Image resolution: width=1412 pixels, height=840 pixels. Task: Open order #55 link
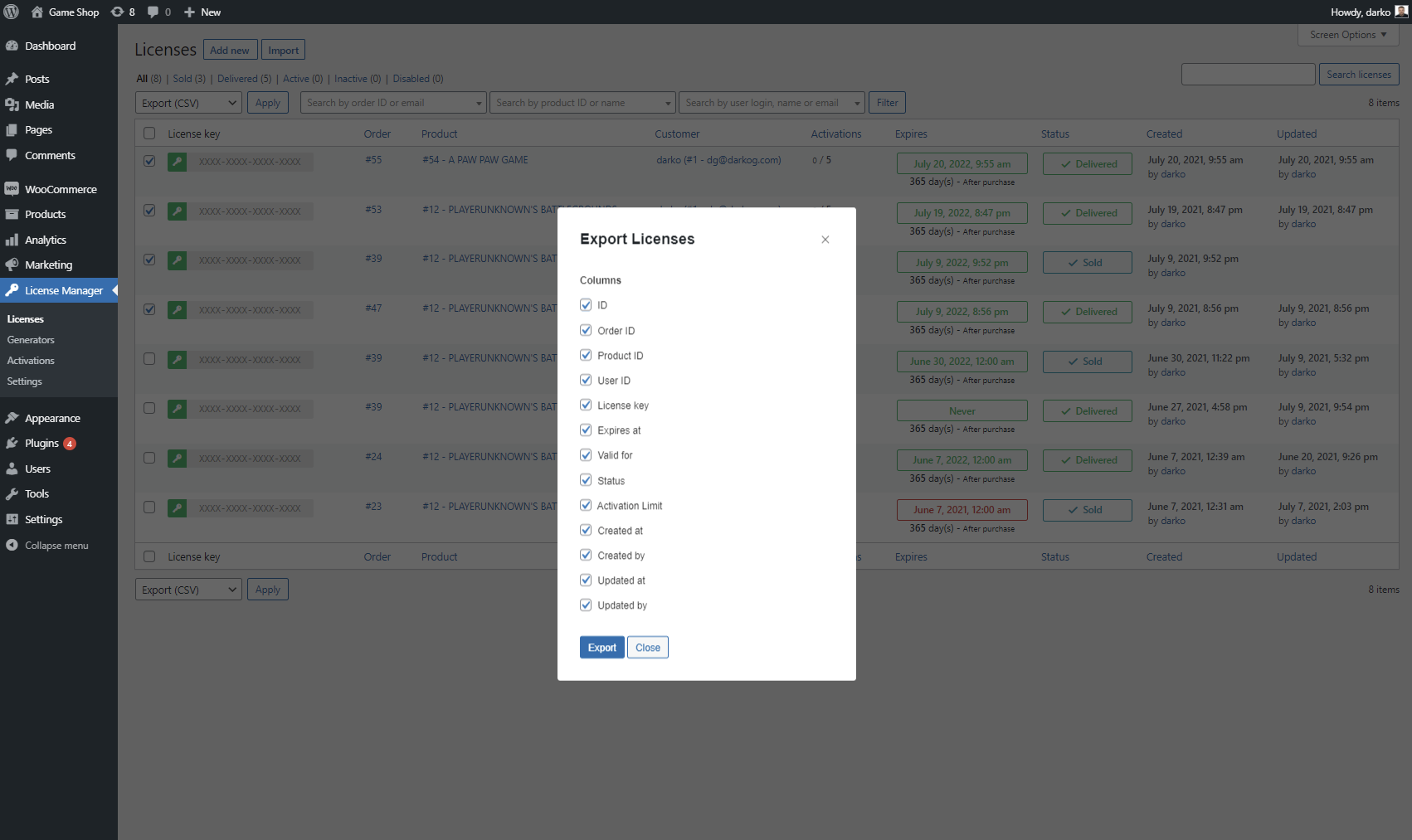coord(373,160)
